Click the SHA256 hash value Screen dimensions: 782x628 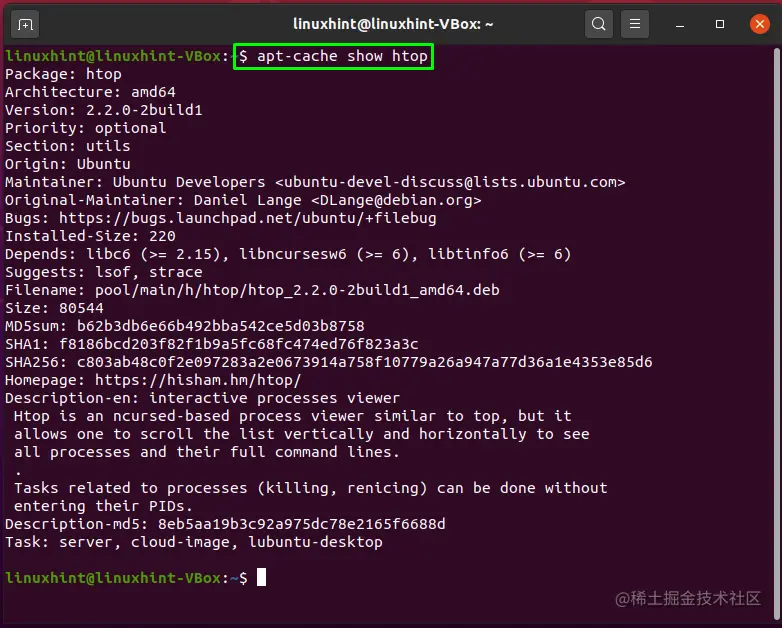click(365, 362)
